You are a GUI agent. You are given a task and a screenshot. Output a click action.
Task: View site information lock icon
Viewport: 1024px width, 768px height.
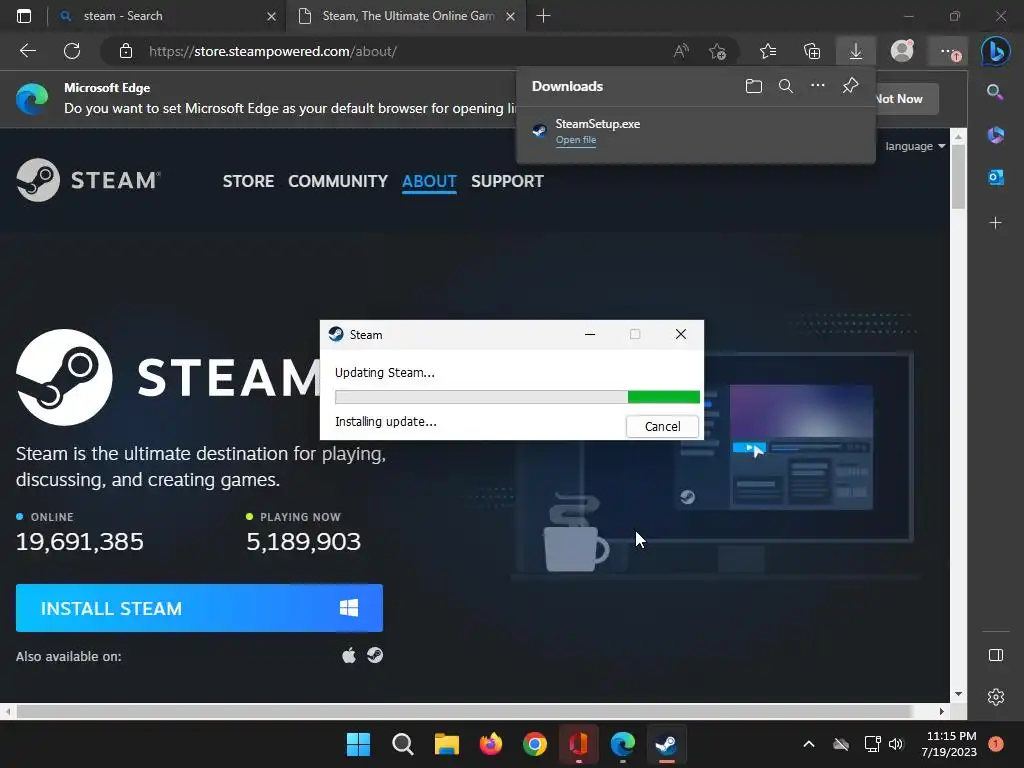coord(126,51)
